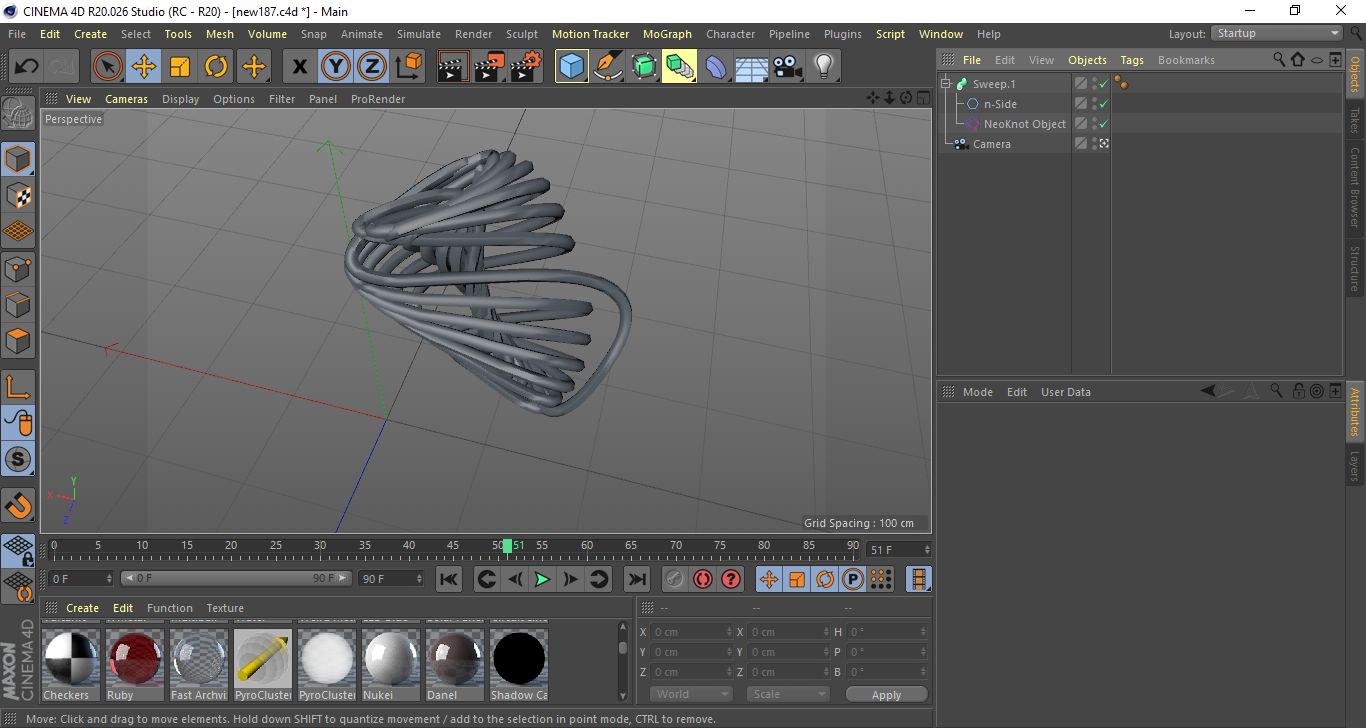Open the Scale mode dropdown

pos(788,695)
